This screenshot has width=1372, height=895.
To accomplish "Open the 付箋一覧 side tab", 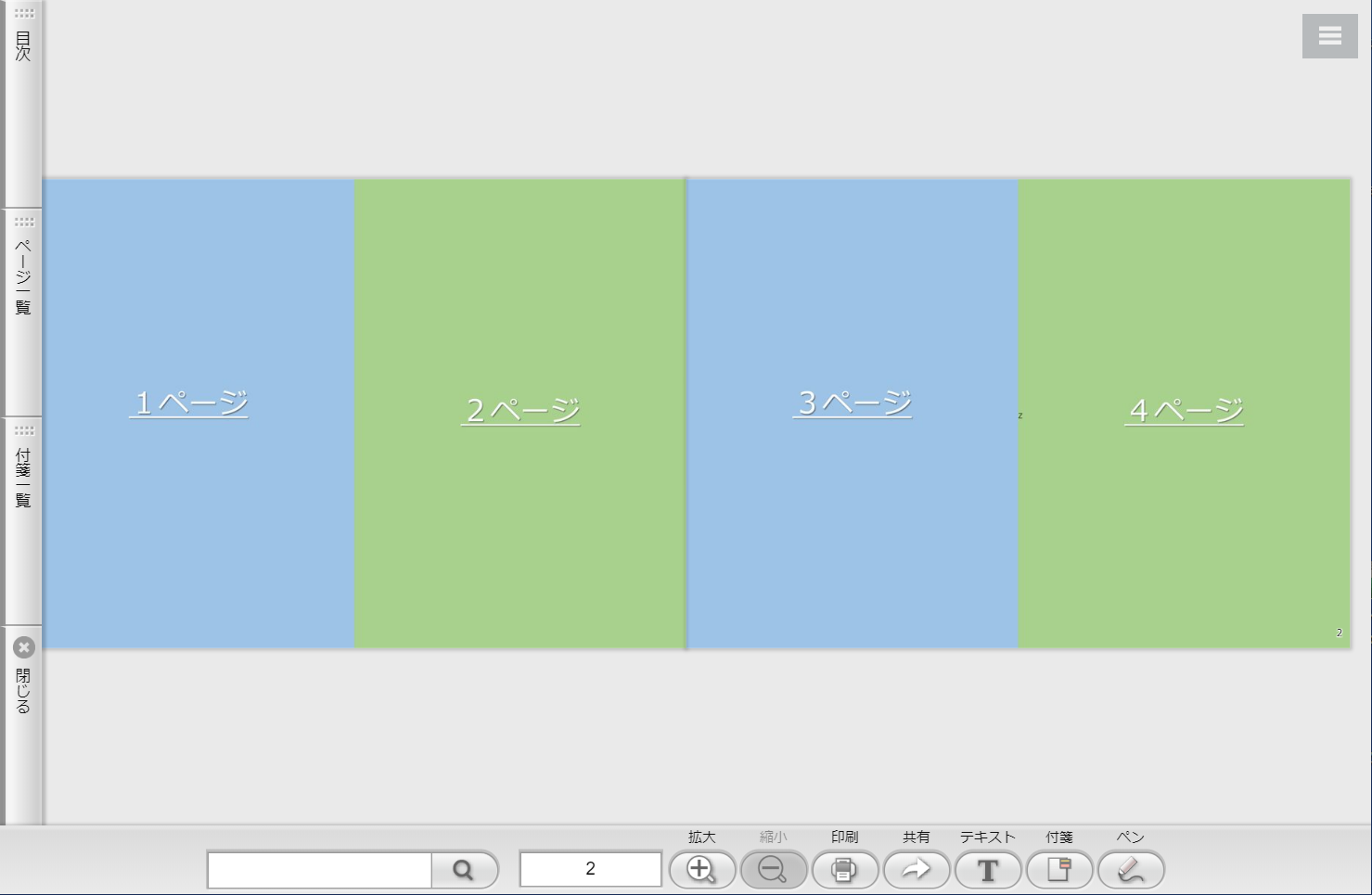I will pyautogui.click(x=22, y=521).
